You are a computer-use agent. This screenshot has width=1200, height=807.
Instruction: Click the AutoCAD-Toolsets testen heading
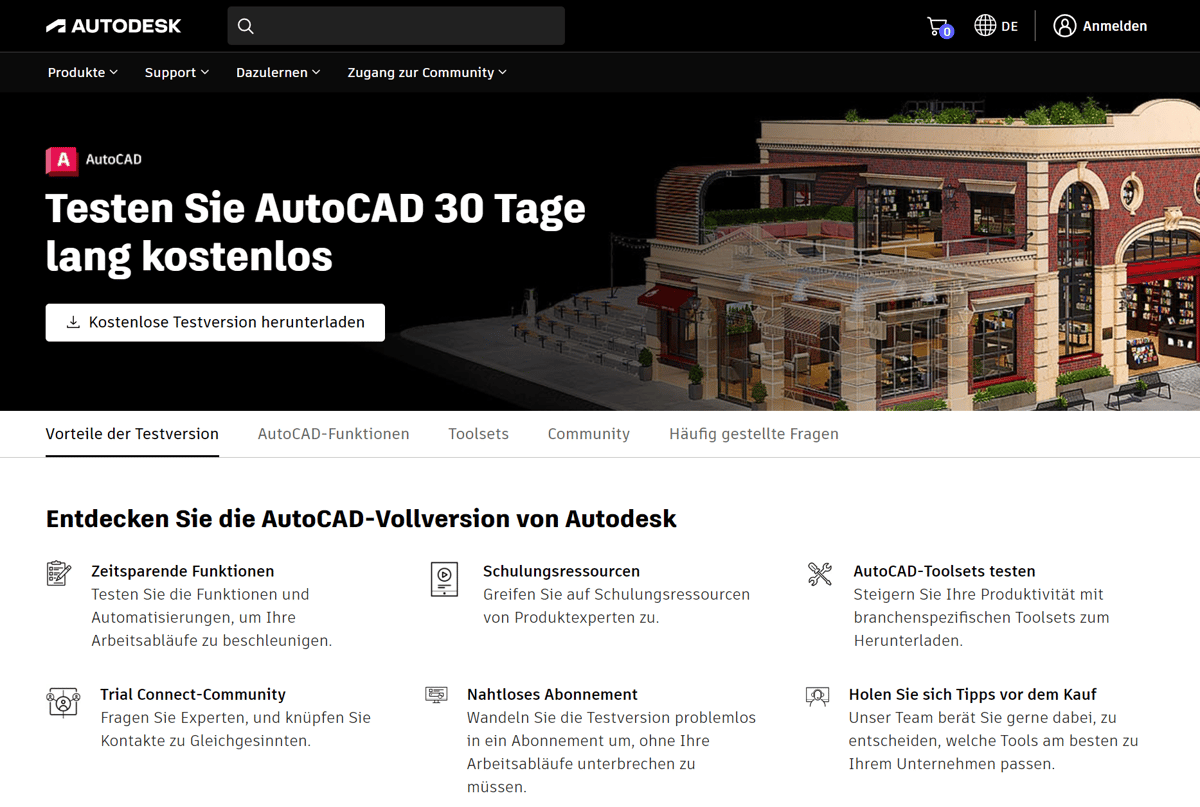pos(944,571)
